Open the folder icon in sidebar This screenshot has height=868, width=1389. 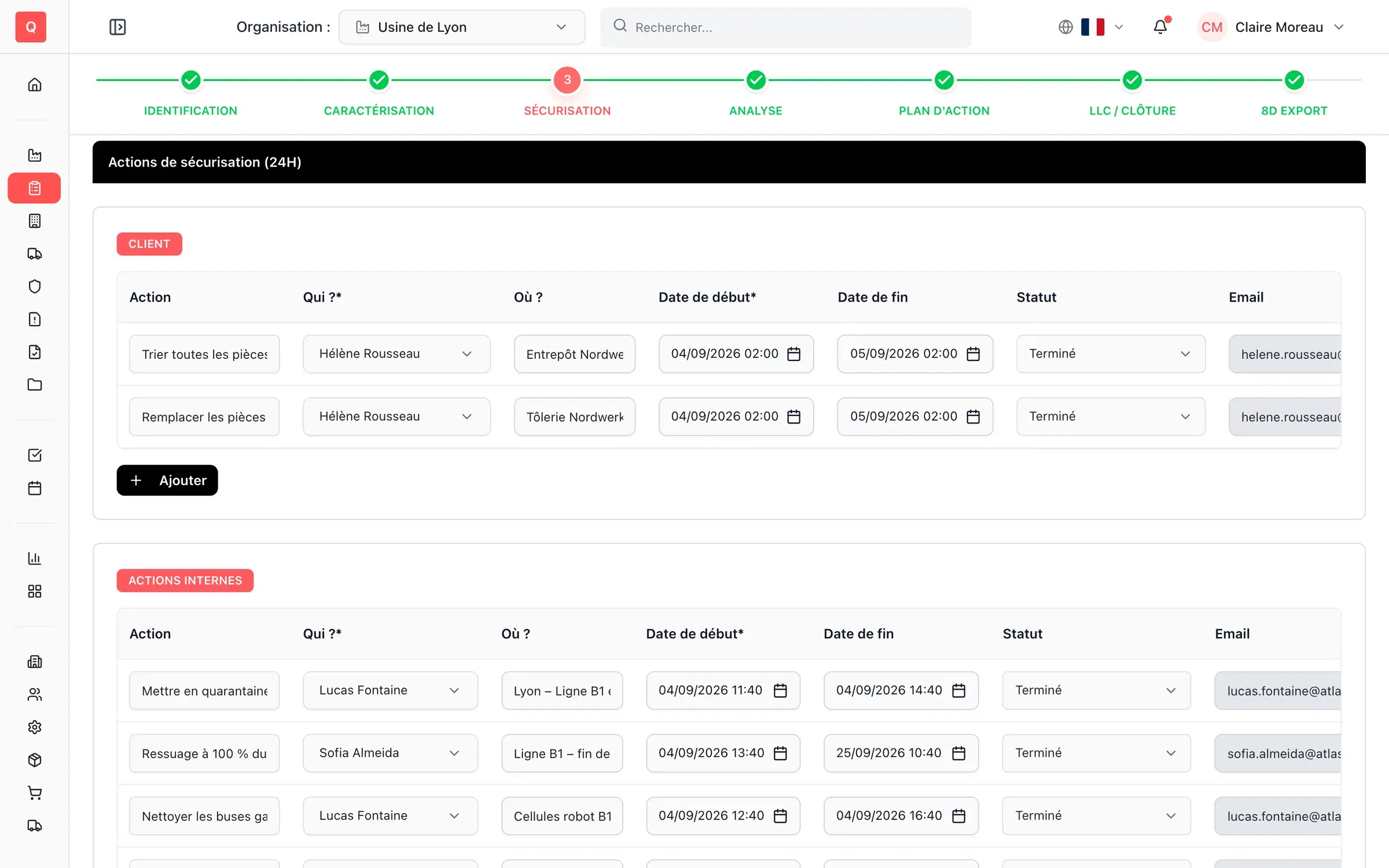coord(35,385)
